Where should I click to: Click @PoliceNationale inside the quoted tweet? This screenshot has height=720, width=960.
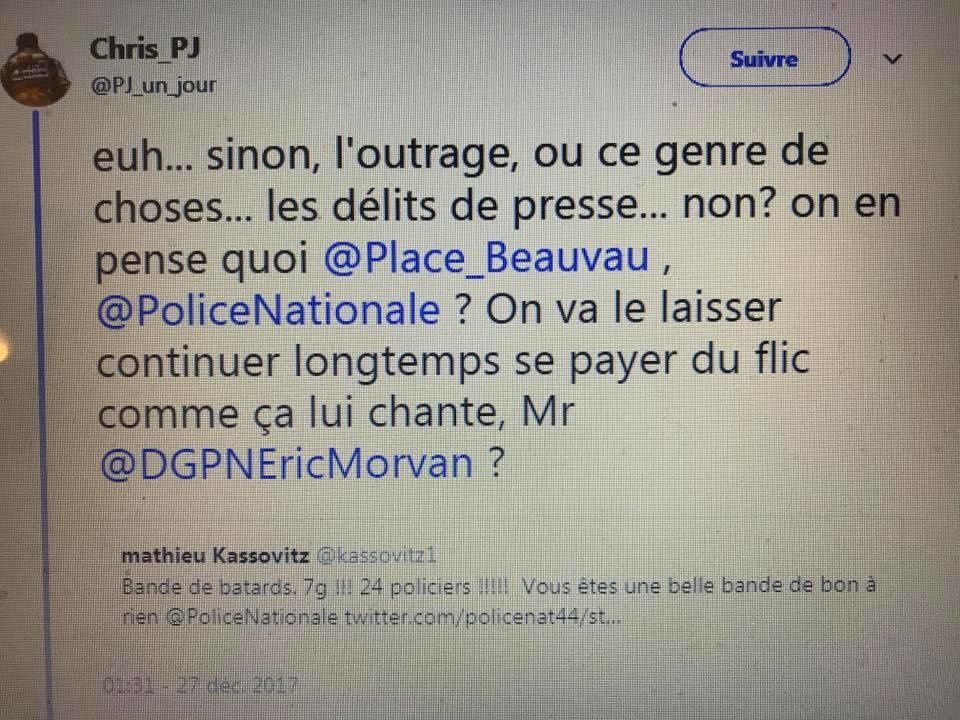tap(252, 617)
